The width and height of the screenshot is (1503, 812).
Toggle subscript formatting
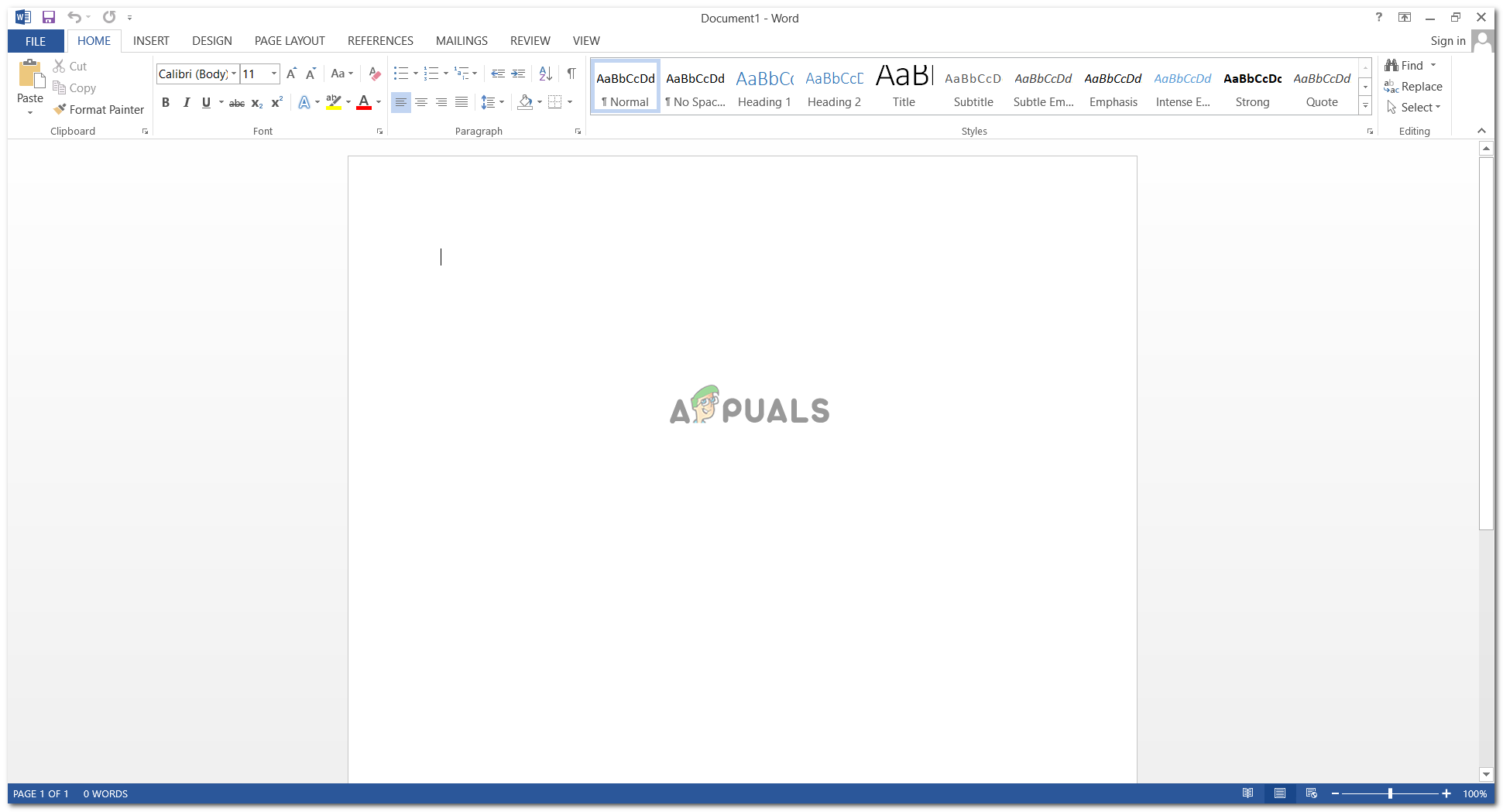[257, 102]
